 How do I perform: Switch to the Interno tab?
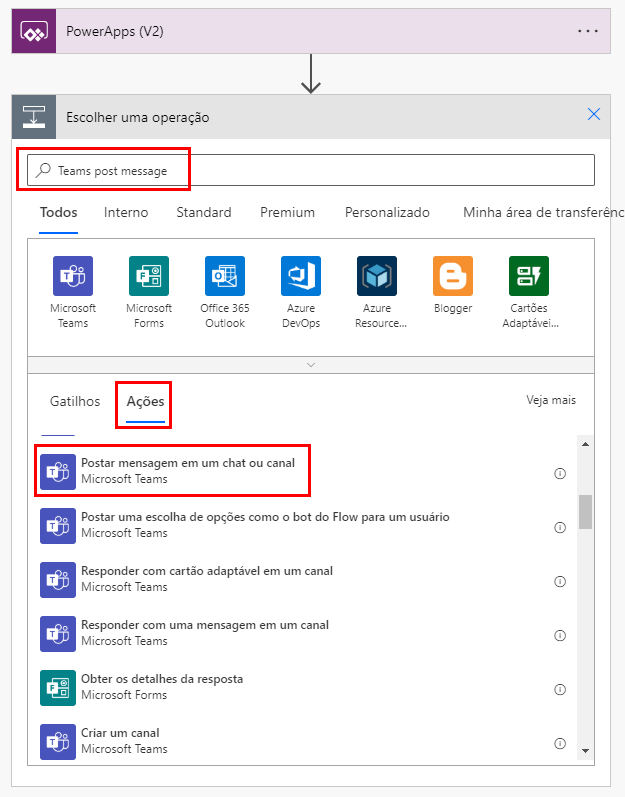coord(126,212)
